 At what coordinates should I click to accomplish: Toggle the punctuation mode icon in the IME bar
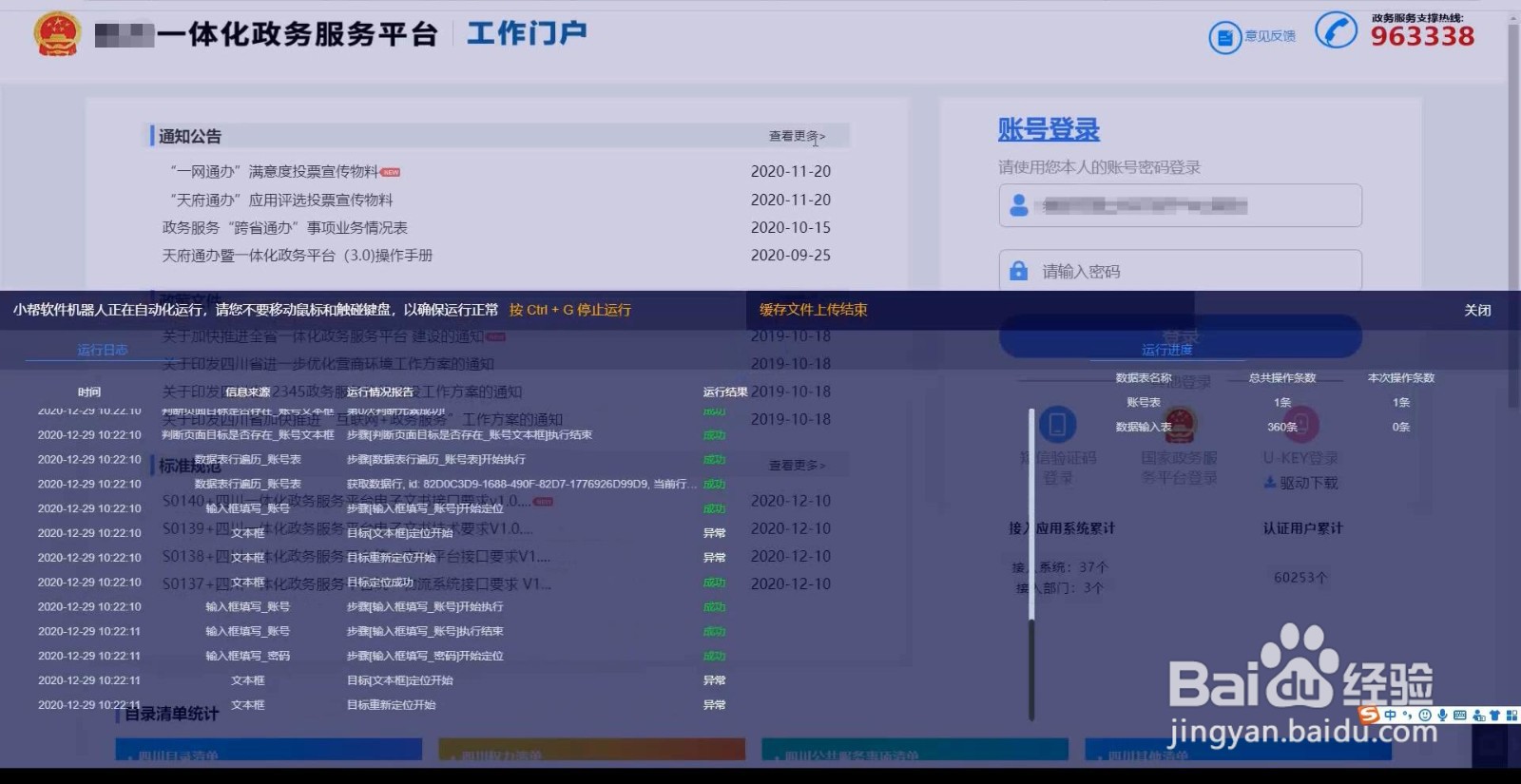[x=1408, y=716]
